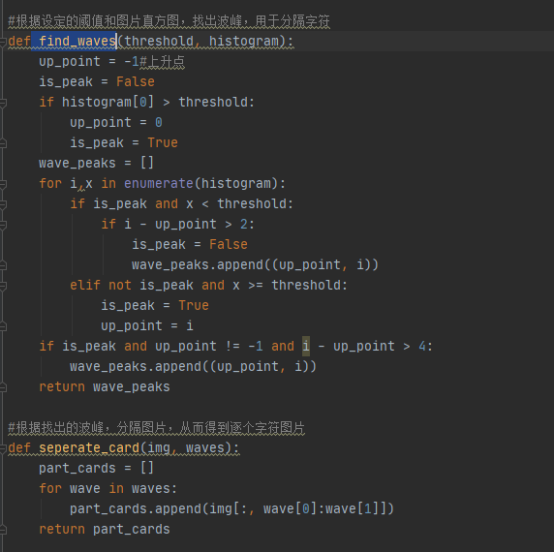Click the fold end marker beside 'up_point = i'
Screen dimensions: 554x552
[x=3, y=327]
